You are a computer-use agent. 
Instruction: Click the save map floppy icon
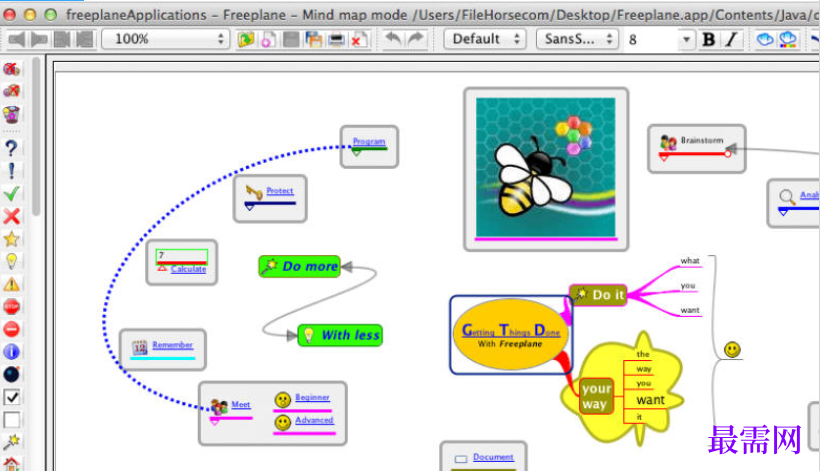[x=291, y=39]
